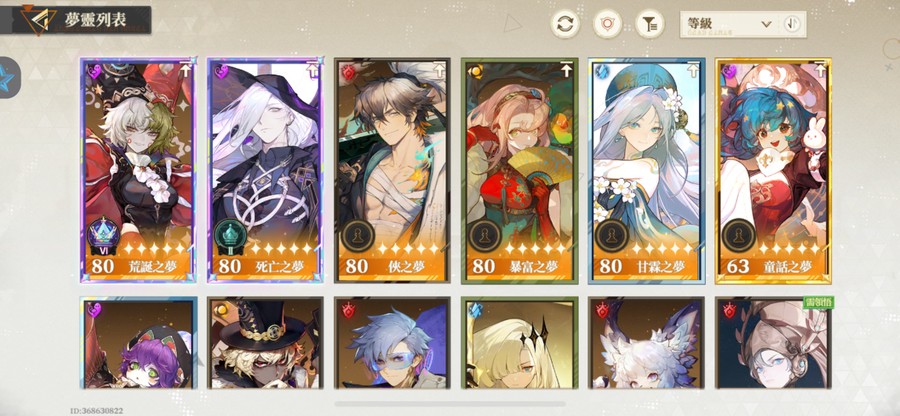Select the 死亡之夢 character card

click(x=265, y=170)
